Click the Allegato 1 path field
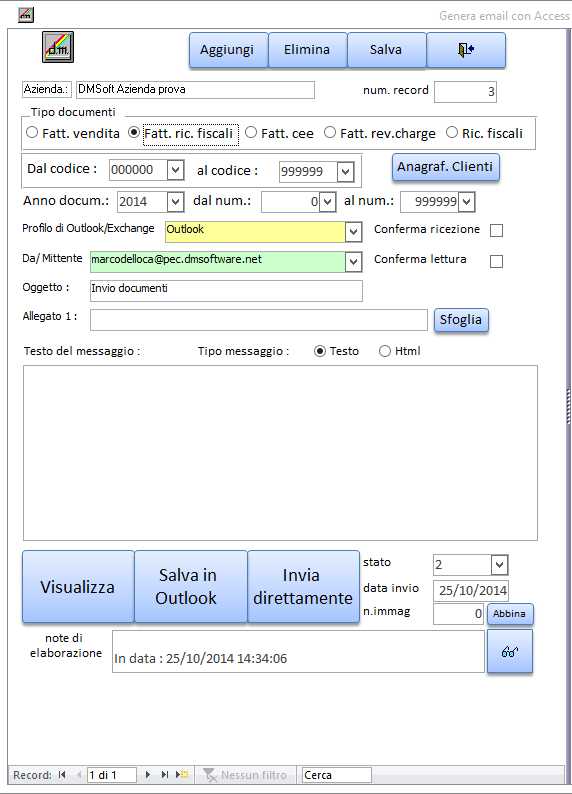Screen dimensions: 572x794 pyautogui.click(x=259, y=320)
